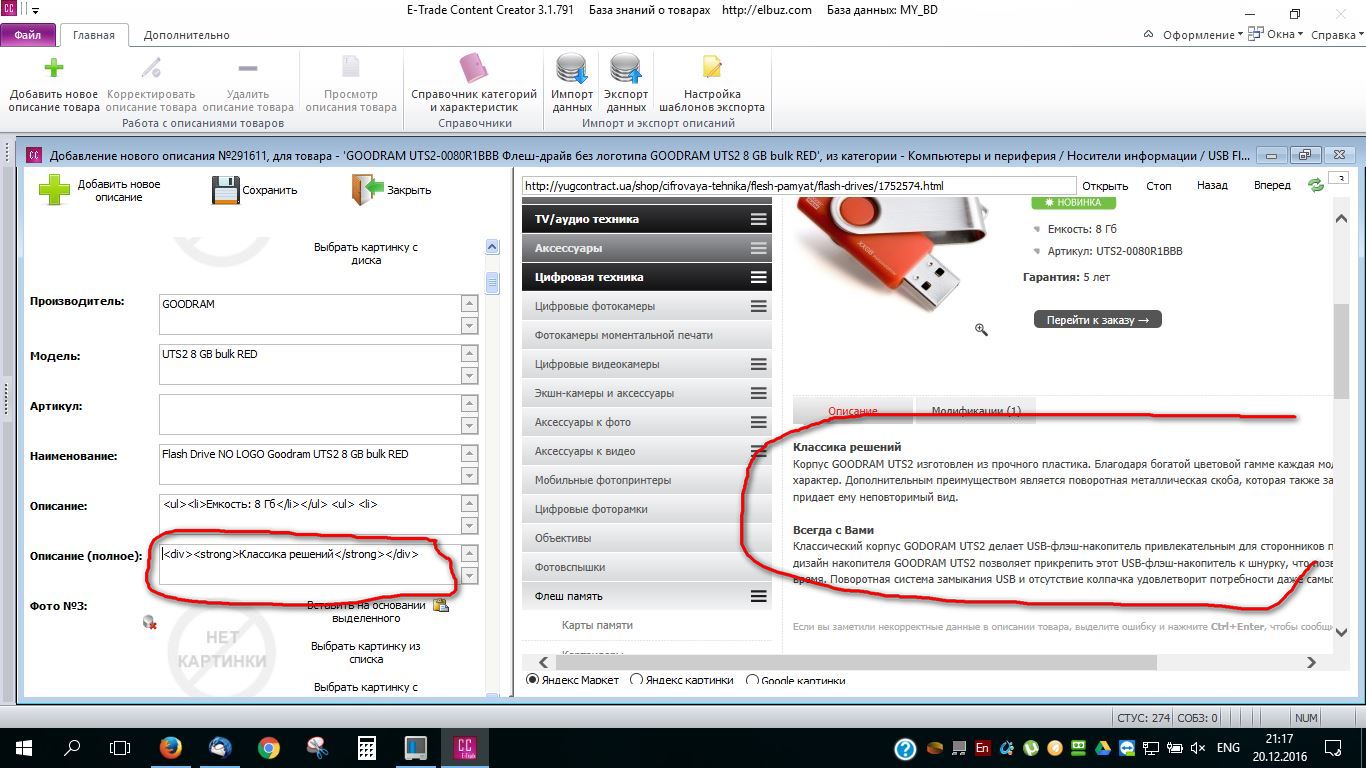Expand Флеш память submenu
This screenshot has width=1366, height=768.
(x=759, y=596)
